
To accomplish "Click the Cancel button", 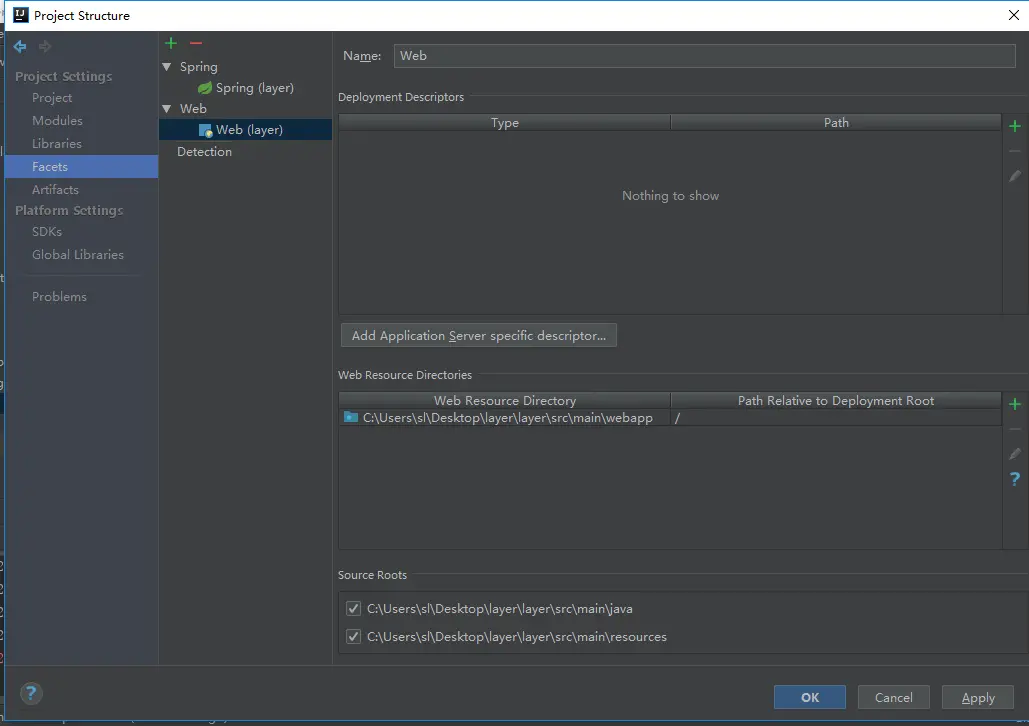I will (893, 697).
